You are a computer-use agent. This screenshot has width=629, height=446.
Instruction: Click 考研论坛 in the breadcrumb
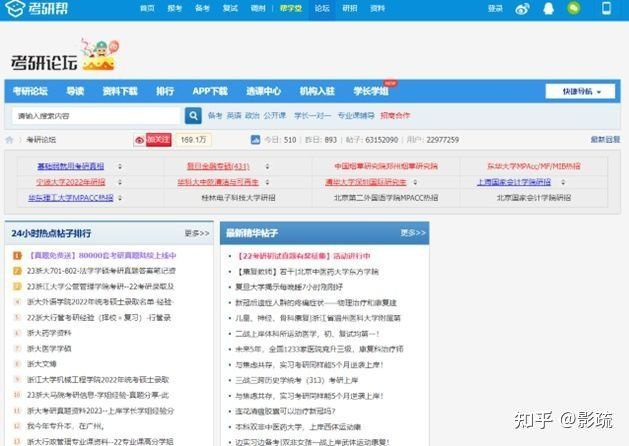[41, 140]
